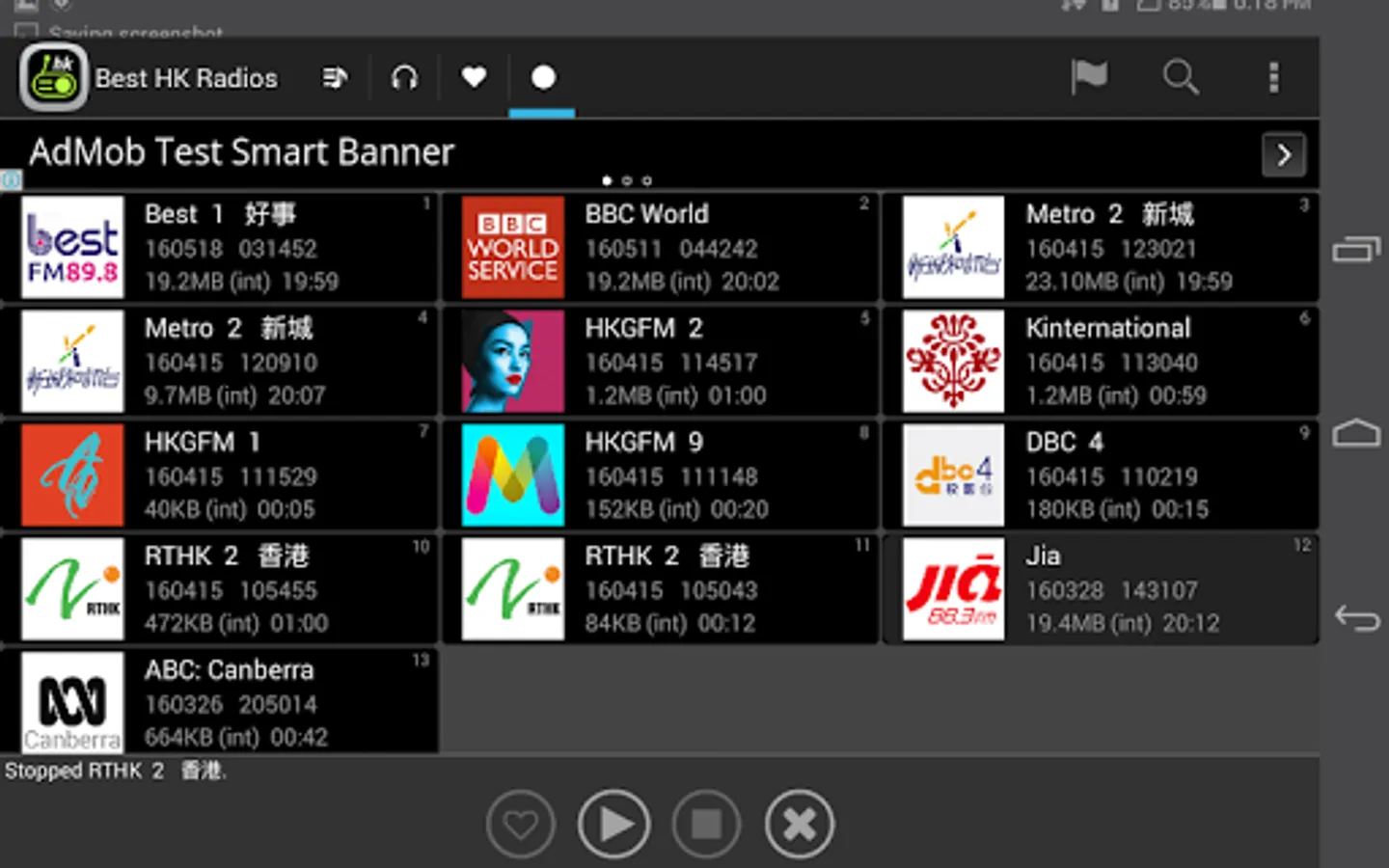Add current station to favorites heart button

521,825
